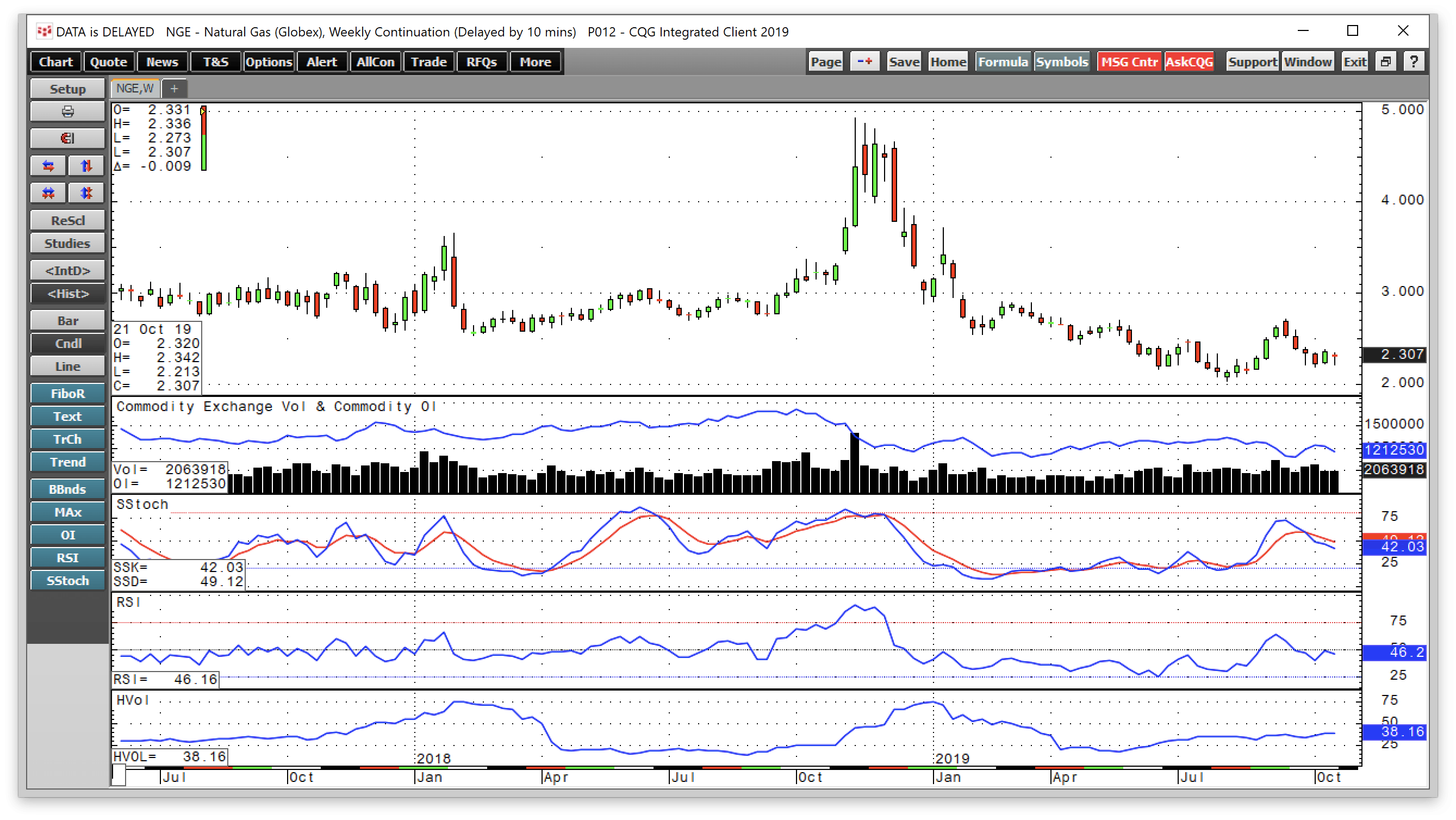Toggle the <IntD> intraday mode
This screenshot has width=1456, height=820.
67,271
